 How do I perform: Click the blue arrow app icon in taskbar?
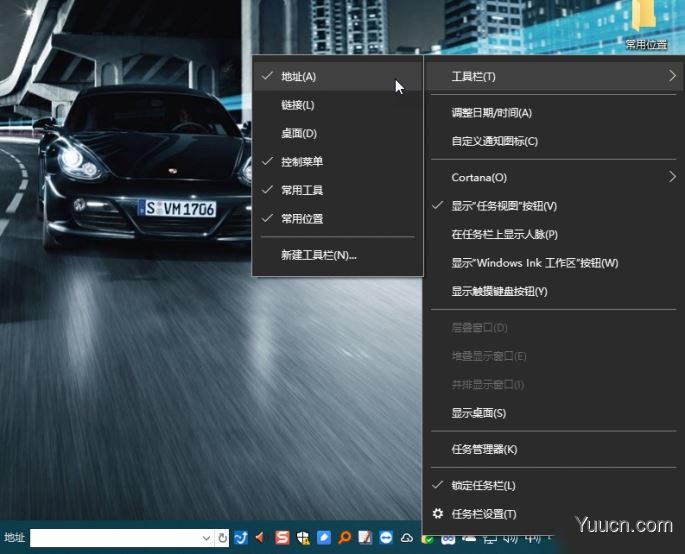[x=241, y=537]
